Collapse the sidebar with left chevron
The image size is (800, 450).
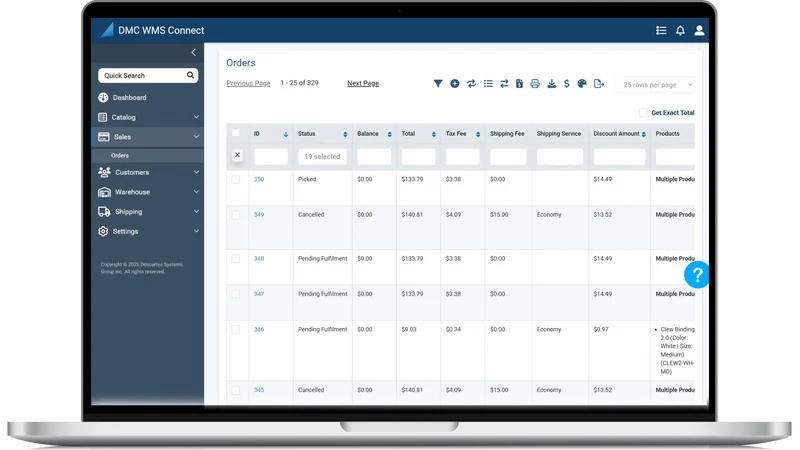(193, 52)
